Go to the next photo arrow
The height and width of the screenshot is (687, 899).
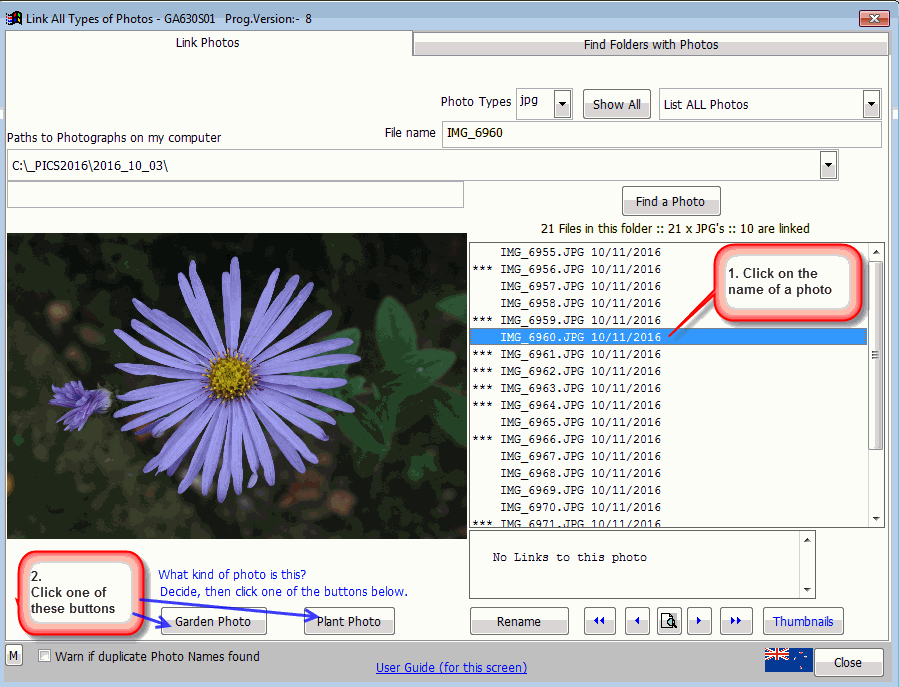tap(699, 621)
